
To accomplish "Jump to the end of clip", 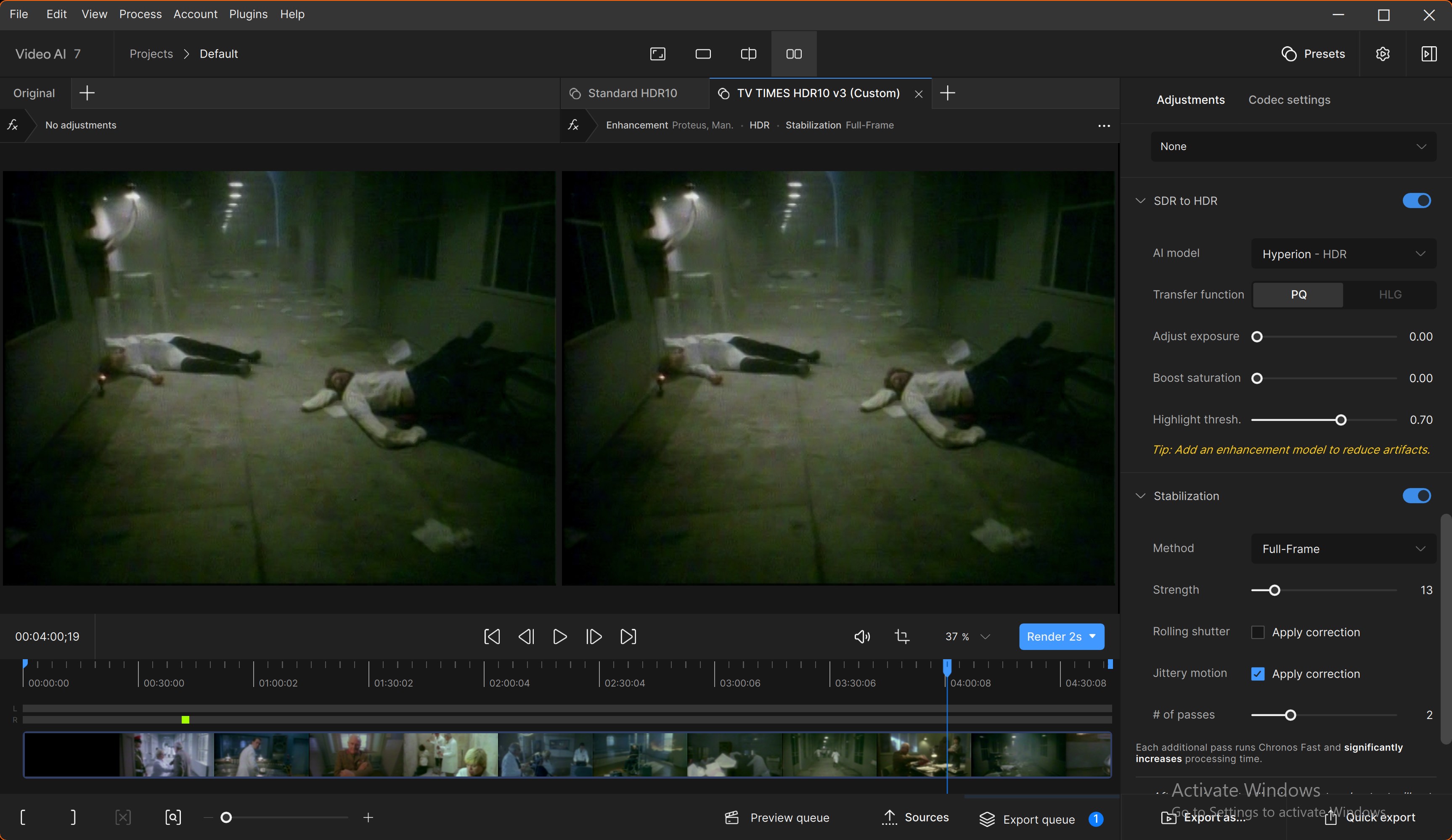I will tap(628, 636).
